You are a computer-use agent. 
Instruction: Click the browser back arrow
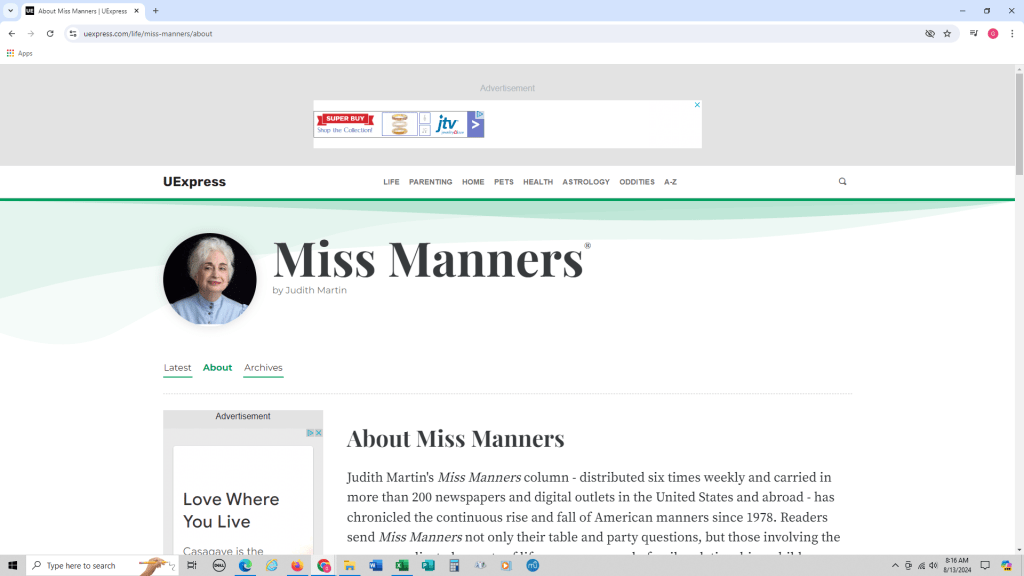click(11, 33)
